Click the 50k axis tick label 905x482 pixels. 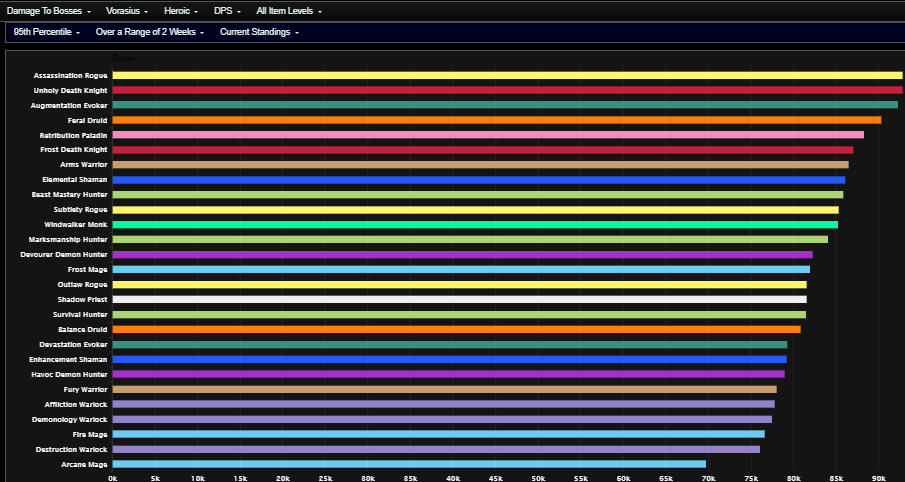point(538,478)
